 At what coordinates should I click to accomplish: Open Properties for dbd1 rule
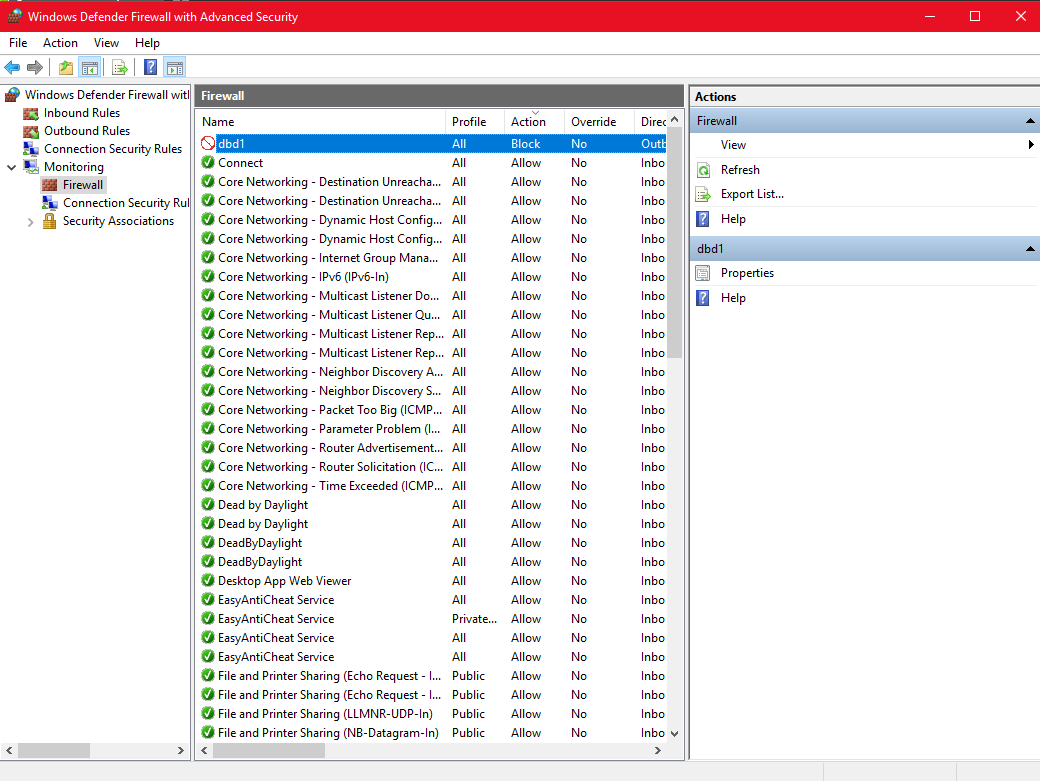(x=748, y=273)
